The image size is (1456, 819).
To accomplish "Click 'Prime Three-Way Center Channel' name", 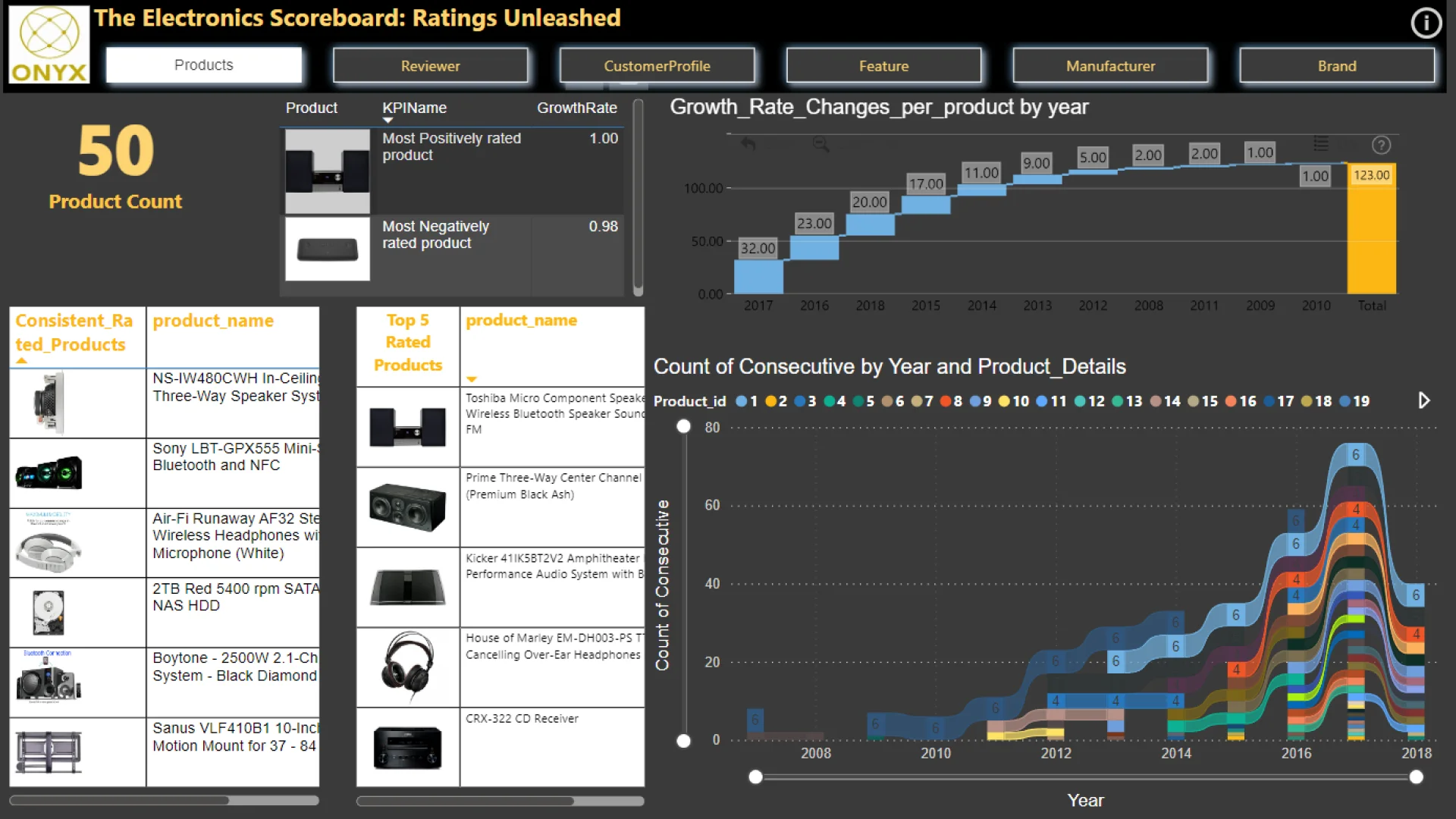I will tap(554, 485).
